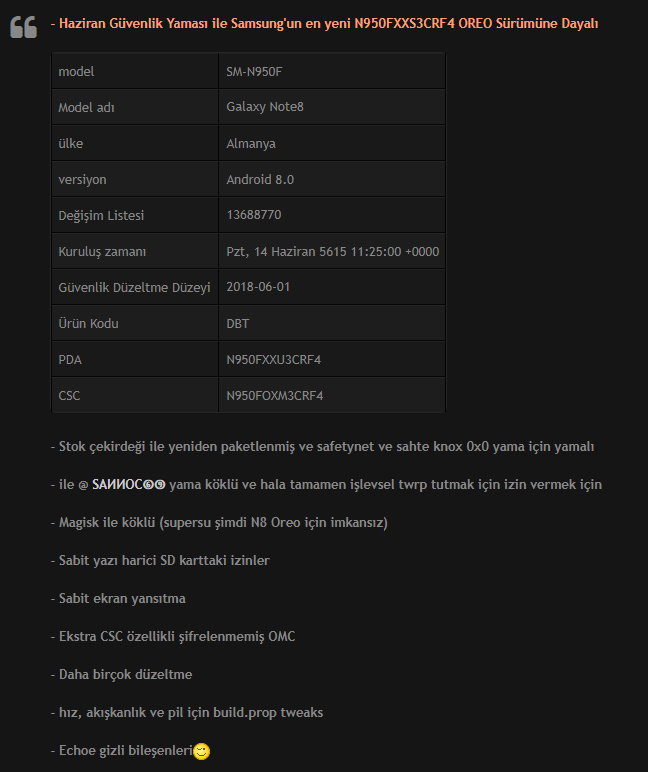The width and height of the screenshot is (648, 772).
Task: Click the build.prop tweaks text line
Action: coord(187,712)
